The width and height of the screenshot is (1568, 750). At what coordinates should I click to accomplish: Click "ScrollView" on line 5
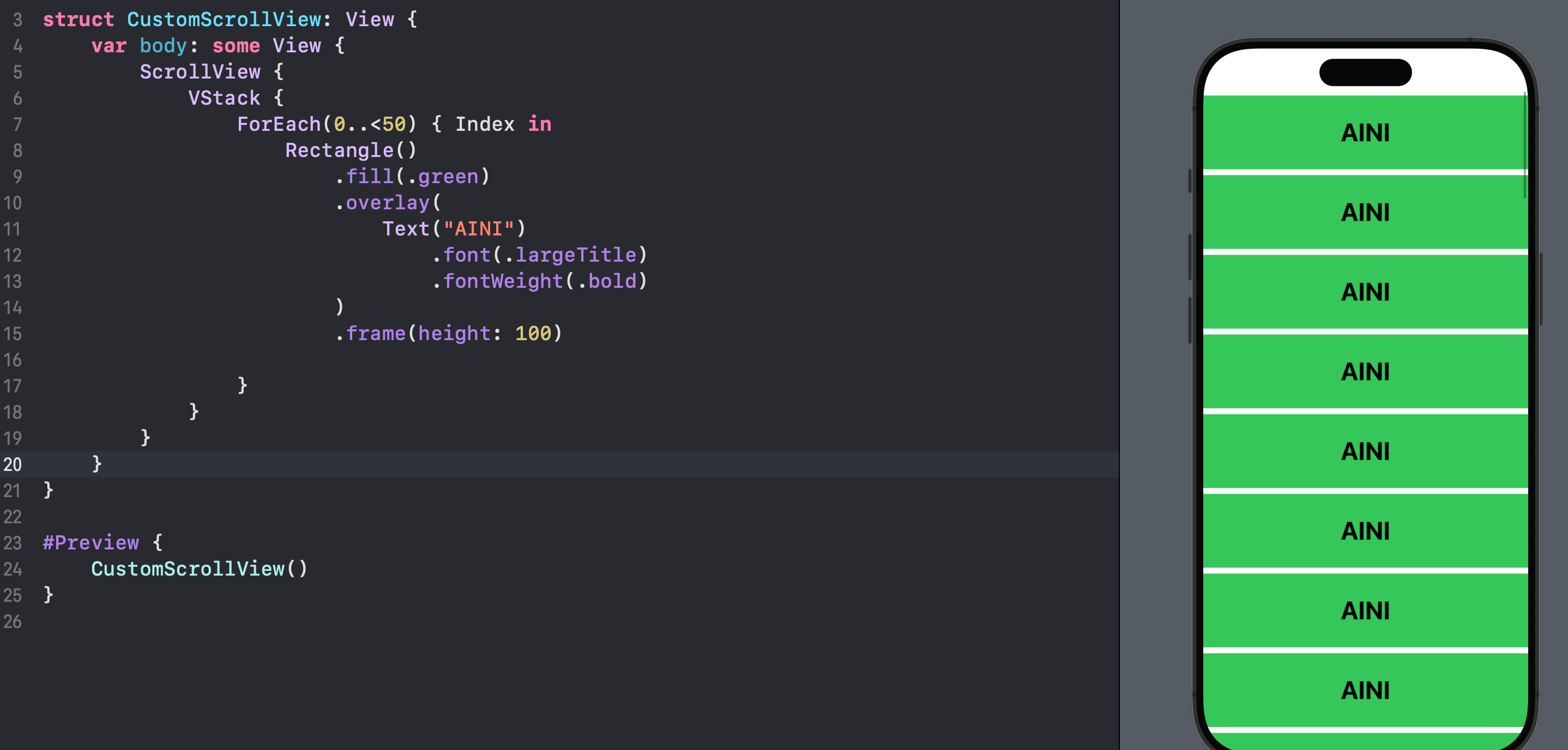click(200, 72)
